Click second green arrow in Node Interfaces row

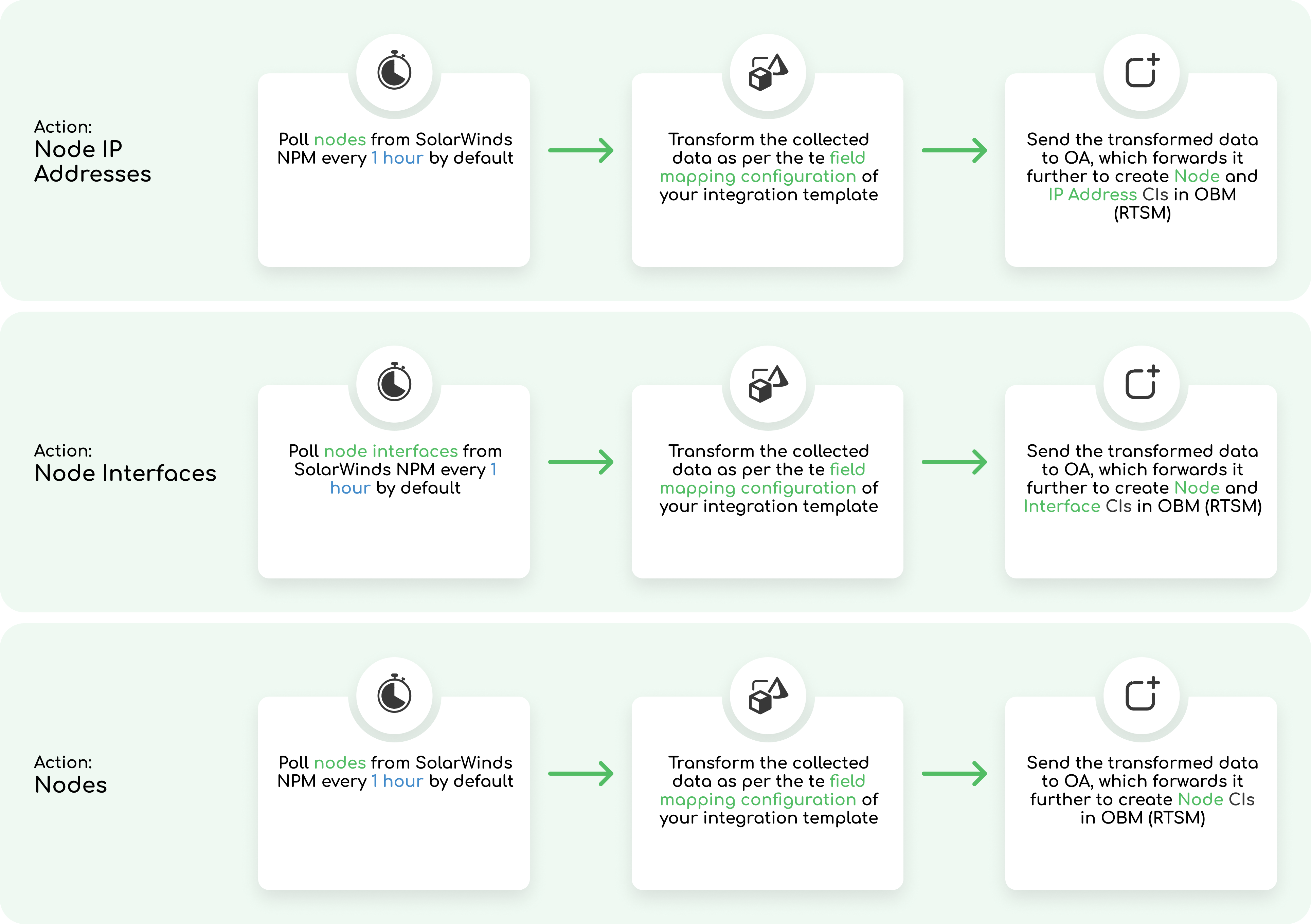pos(954,462)
